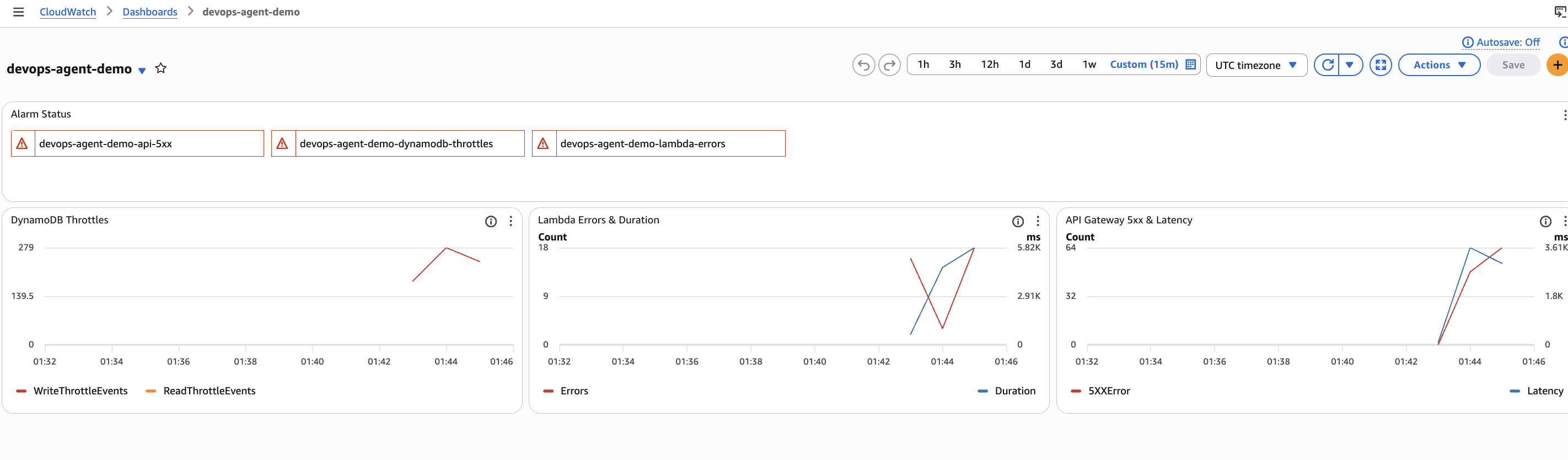Open the hamburger navigation menu
Viewport: 1568px width, 460px height.
(x=18, y=12)
